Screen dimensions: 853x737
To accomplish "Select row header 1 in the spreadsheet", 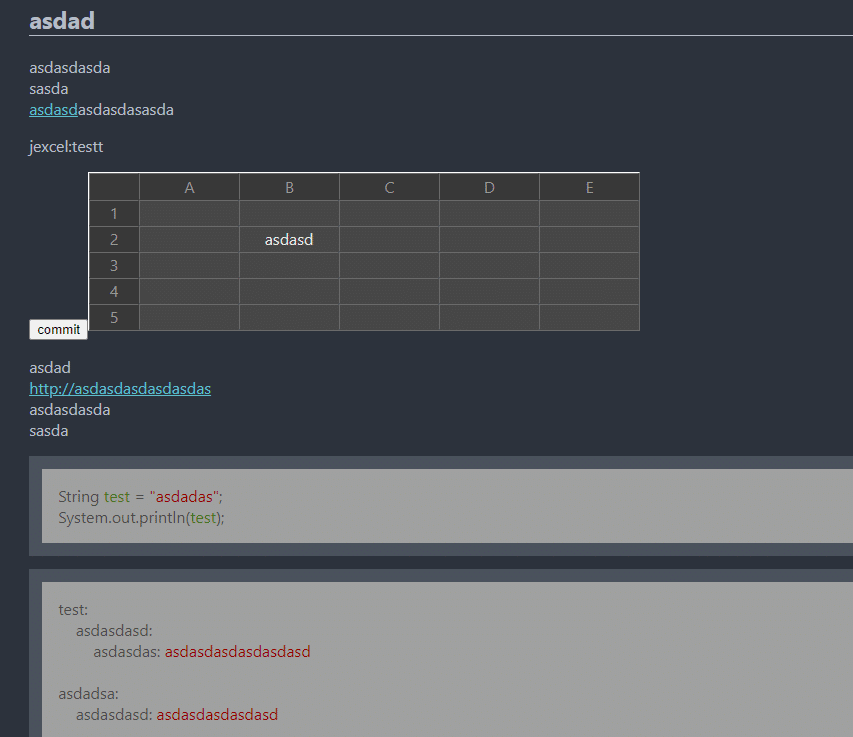I will pos(114,214).
